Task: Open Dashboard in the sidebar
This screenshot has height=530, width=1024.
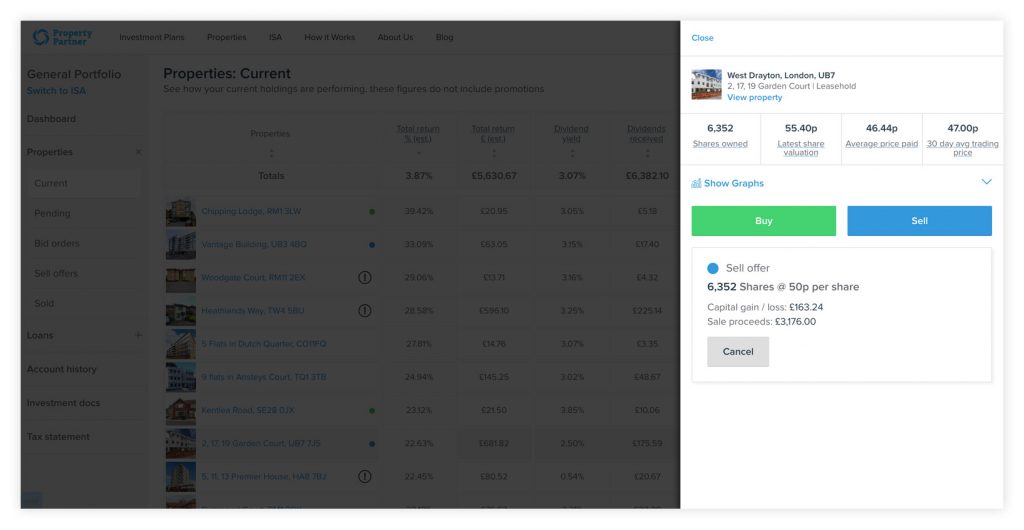Action: 51,119
